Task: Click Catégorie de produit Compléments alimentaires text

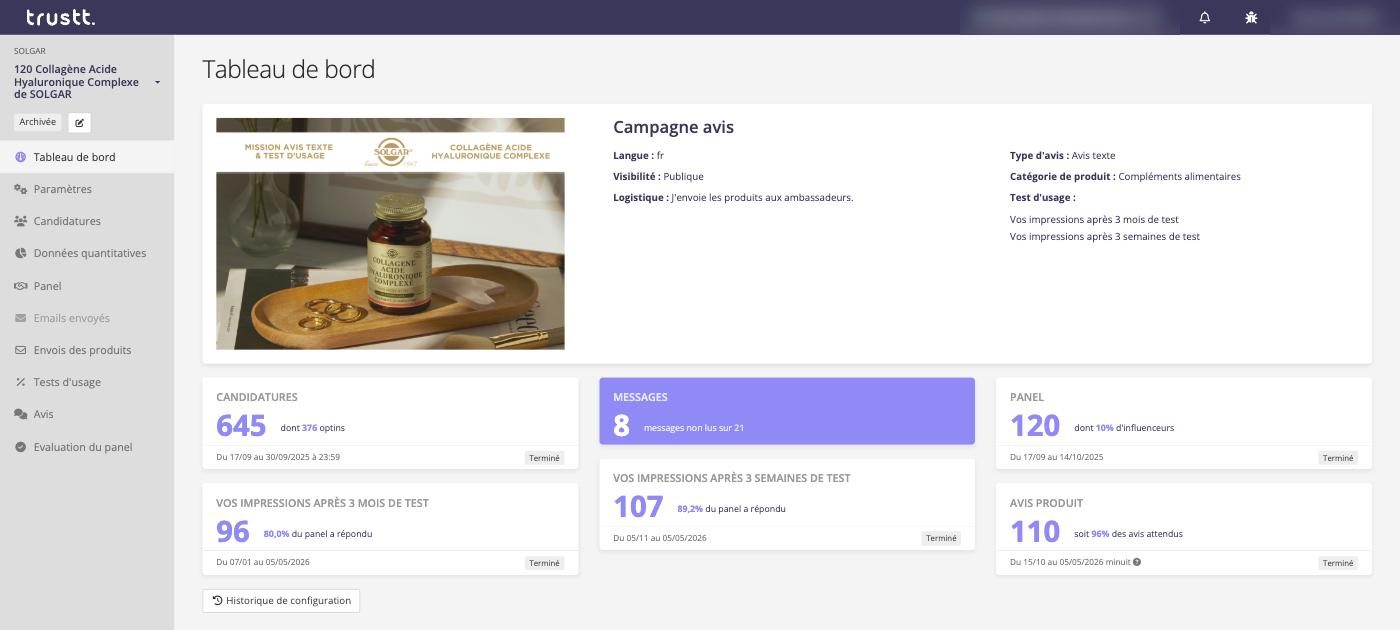Action: (x=1125, y=177)
